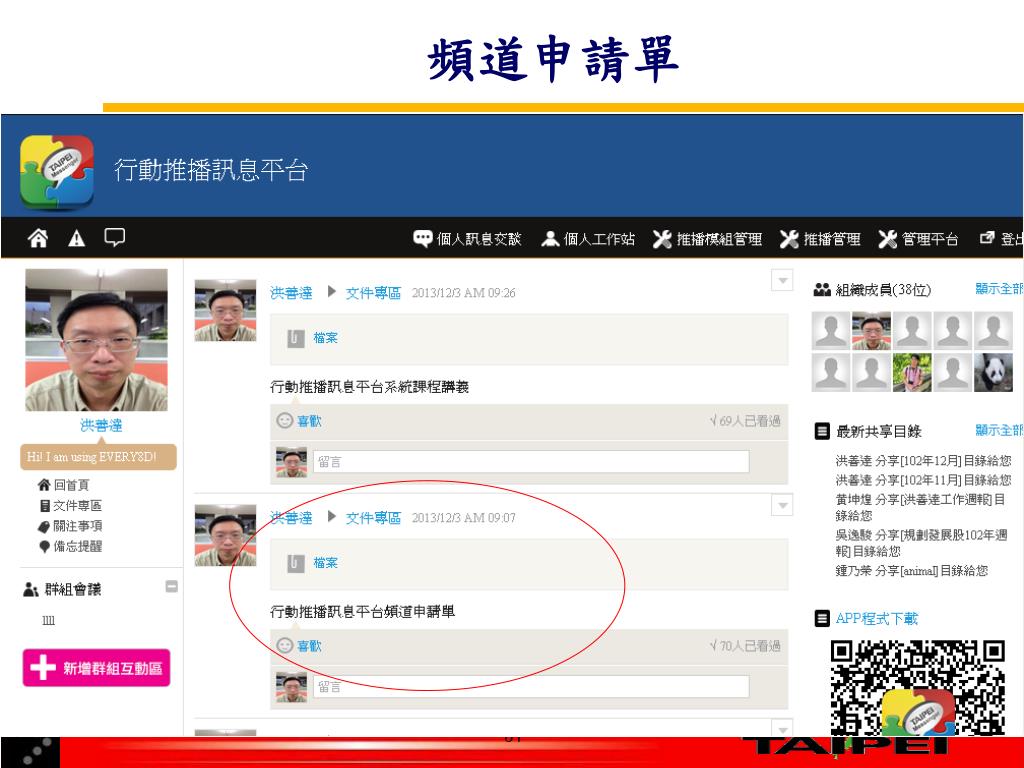The image size is (1024, 768).
Task: Open shared entry 規劃發展股102年週報
Action: point(921,543)
